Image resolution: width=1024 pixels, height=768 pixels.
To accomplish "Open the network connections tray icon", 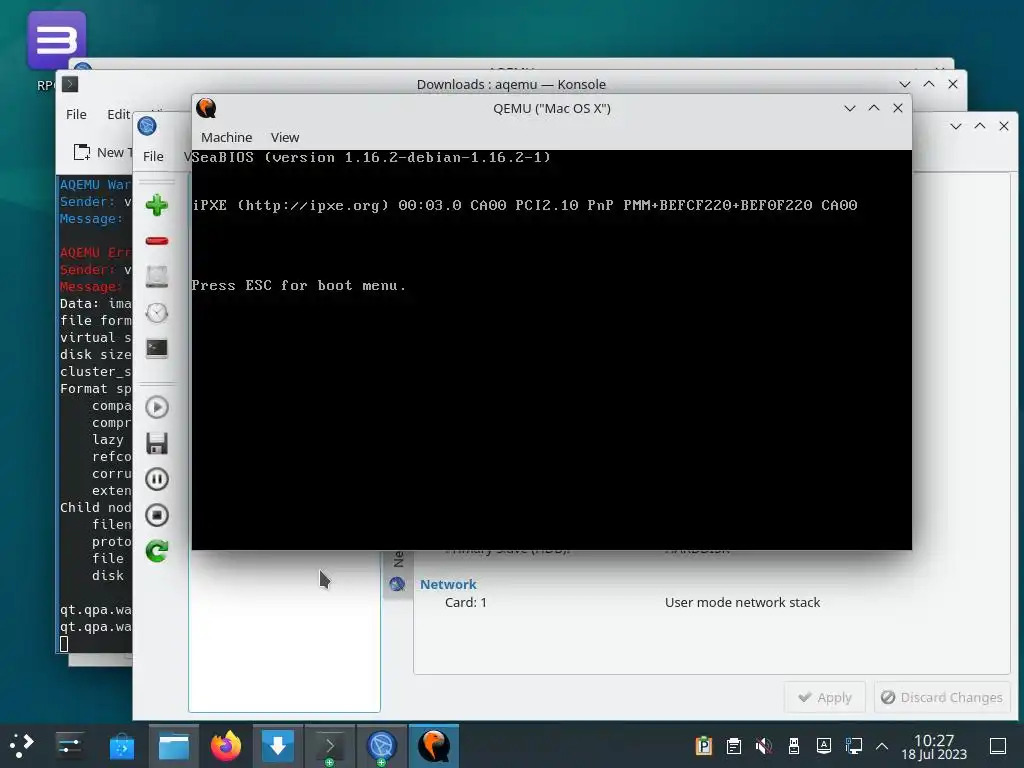I will pos(854,746).
